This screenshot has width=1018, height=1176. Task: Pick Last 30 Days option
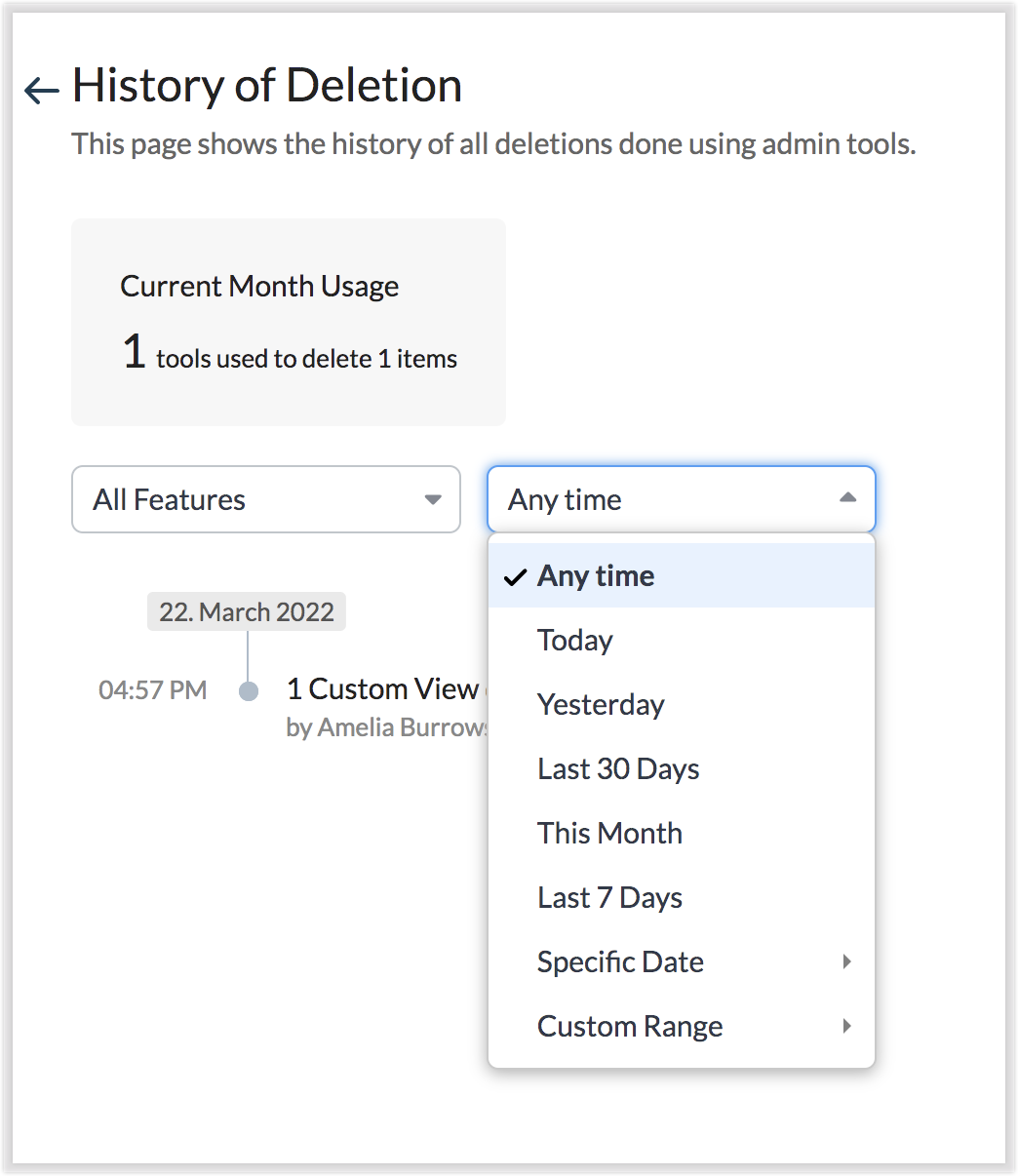618,768
